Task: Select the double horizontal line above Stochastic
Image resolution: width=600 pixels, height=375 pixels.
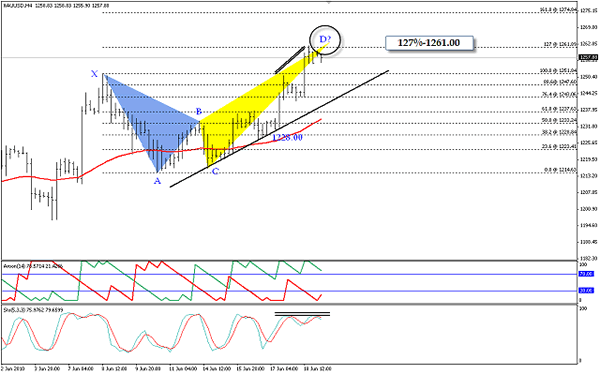Action: pos(302,315)
